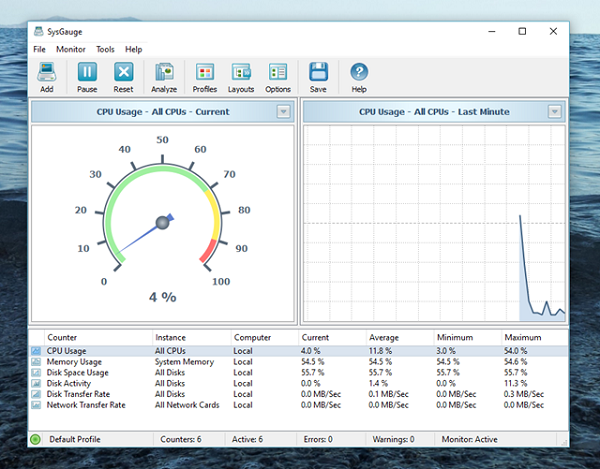Open the Monitor menu
The width and height of the screenshot is (600, 469).
pyautogui.click(x=71, y=49)
